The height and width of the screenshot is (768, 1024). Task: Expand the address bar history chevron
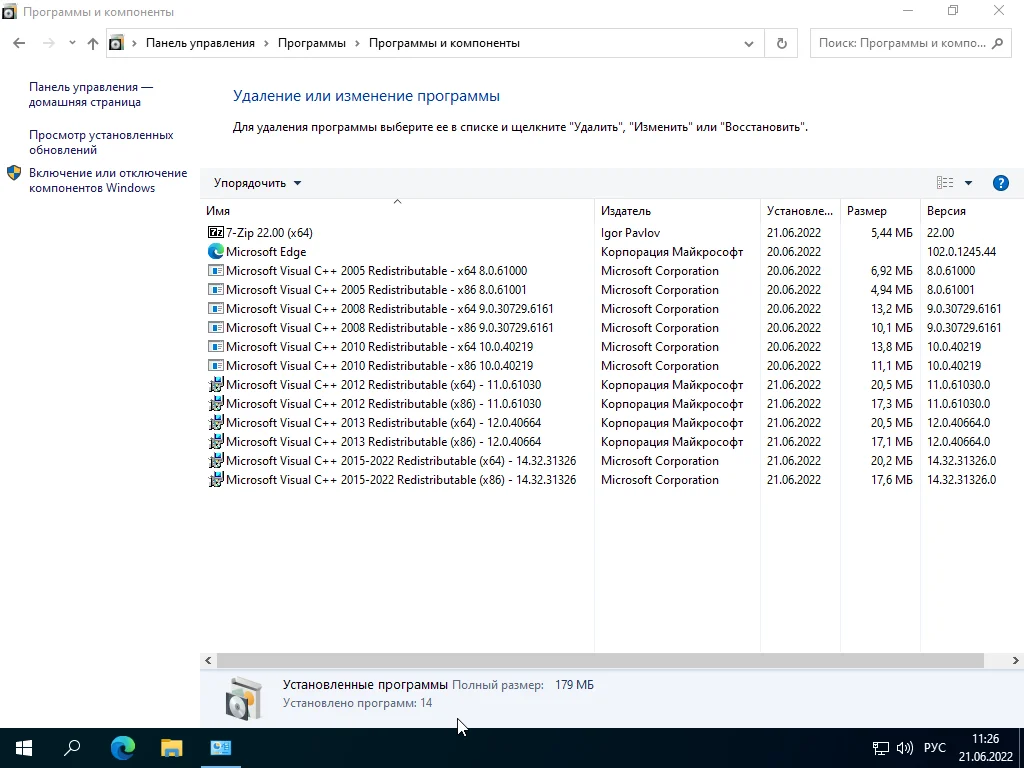pos(748,44)
